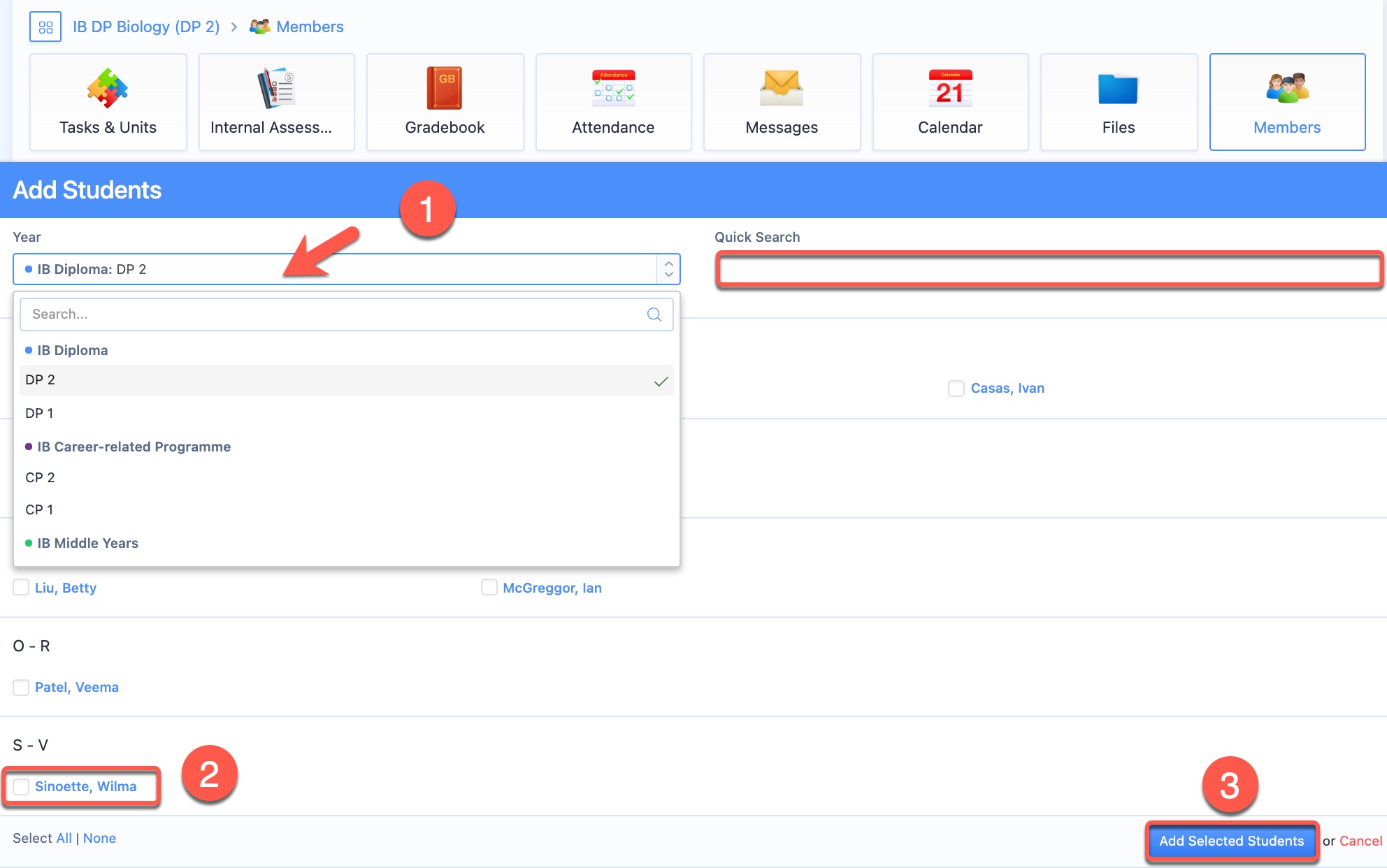Open the Calendar icon showing 21
The width and height of the screenshot is (1387, 868).
[950, 89]
